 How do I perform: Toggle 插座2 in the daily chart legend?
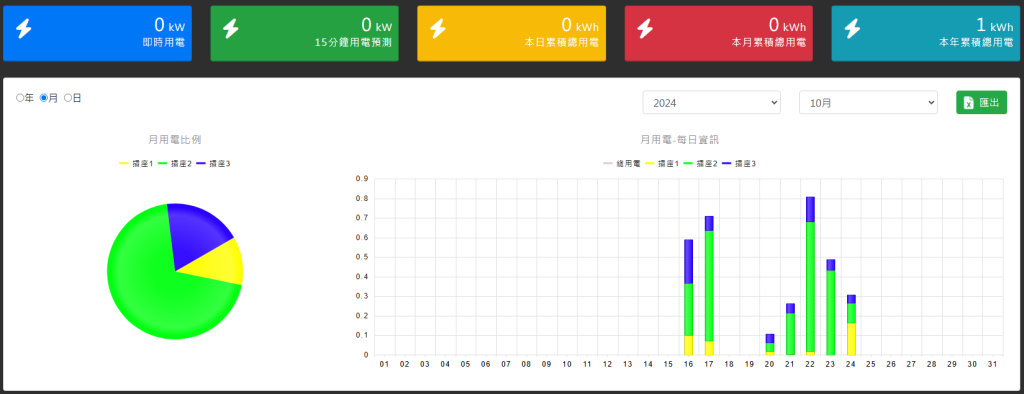tap(700, 163)
